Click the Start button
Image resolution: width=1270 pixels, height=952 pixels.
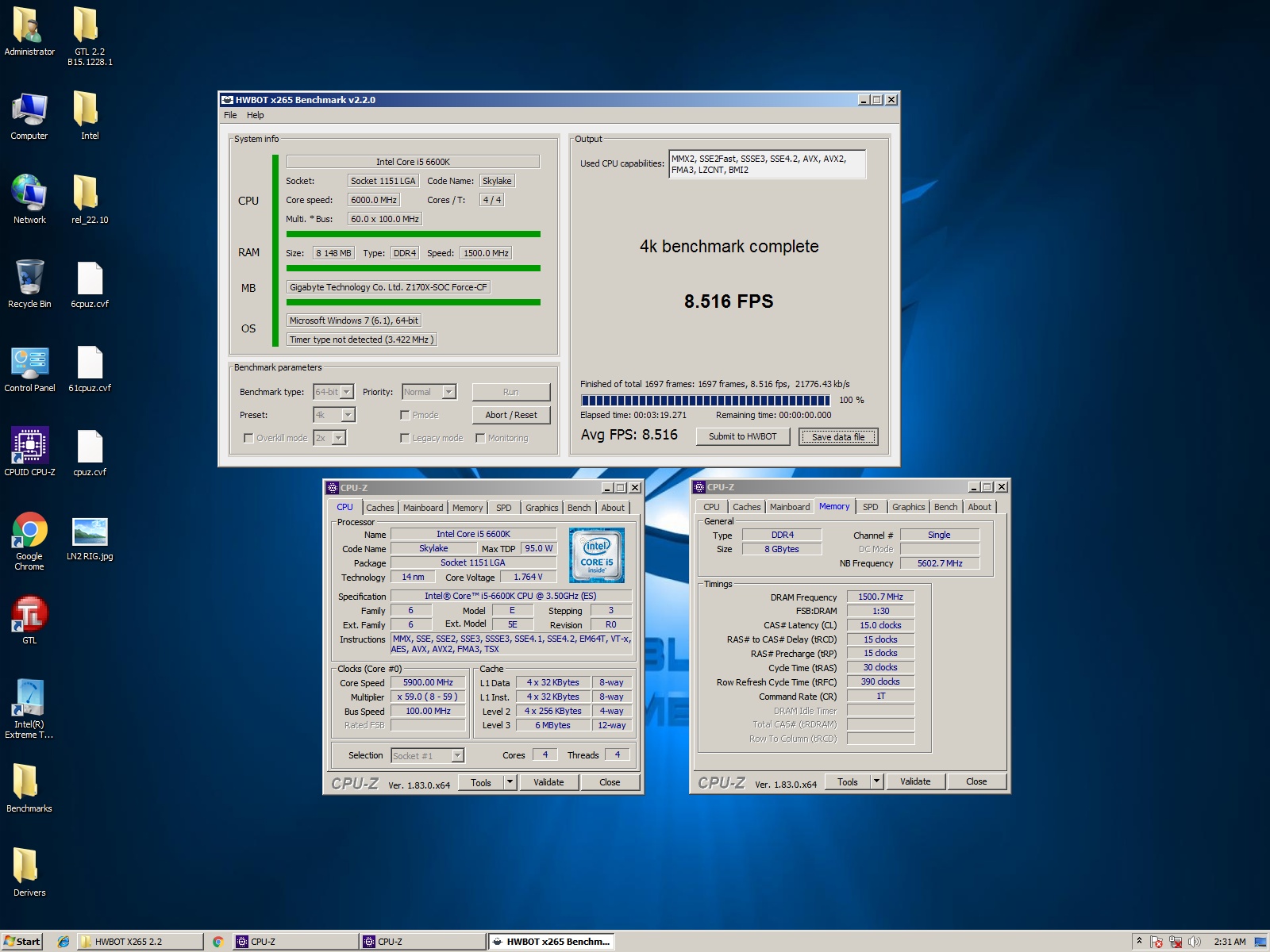point(22,942)
